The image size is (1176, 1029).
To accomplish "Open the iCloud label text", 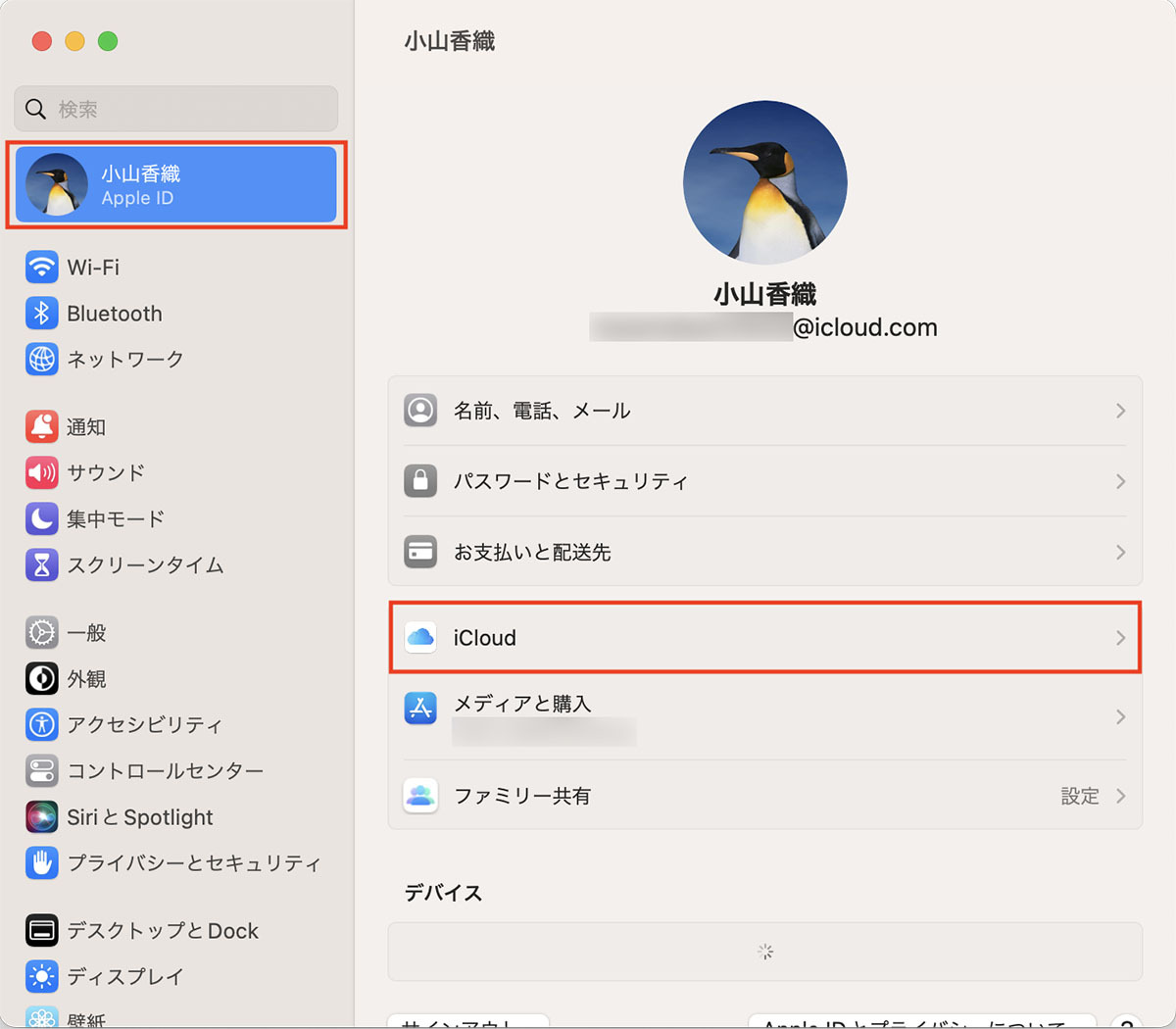I will click(x=484, y=637).
